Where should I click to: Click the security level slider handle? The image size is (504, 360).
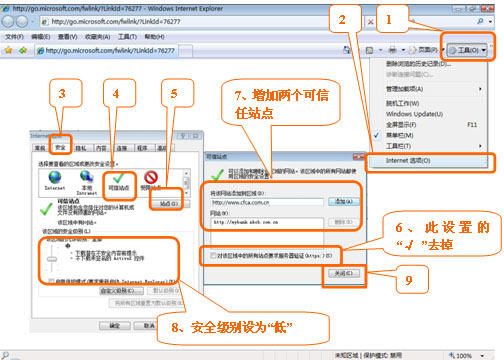[x=52, y=259]
